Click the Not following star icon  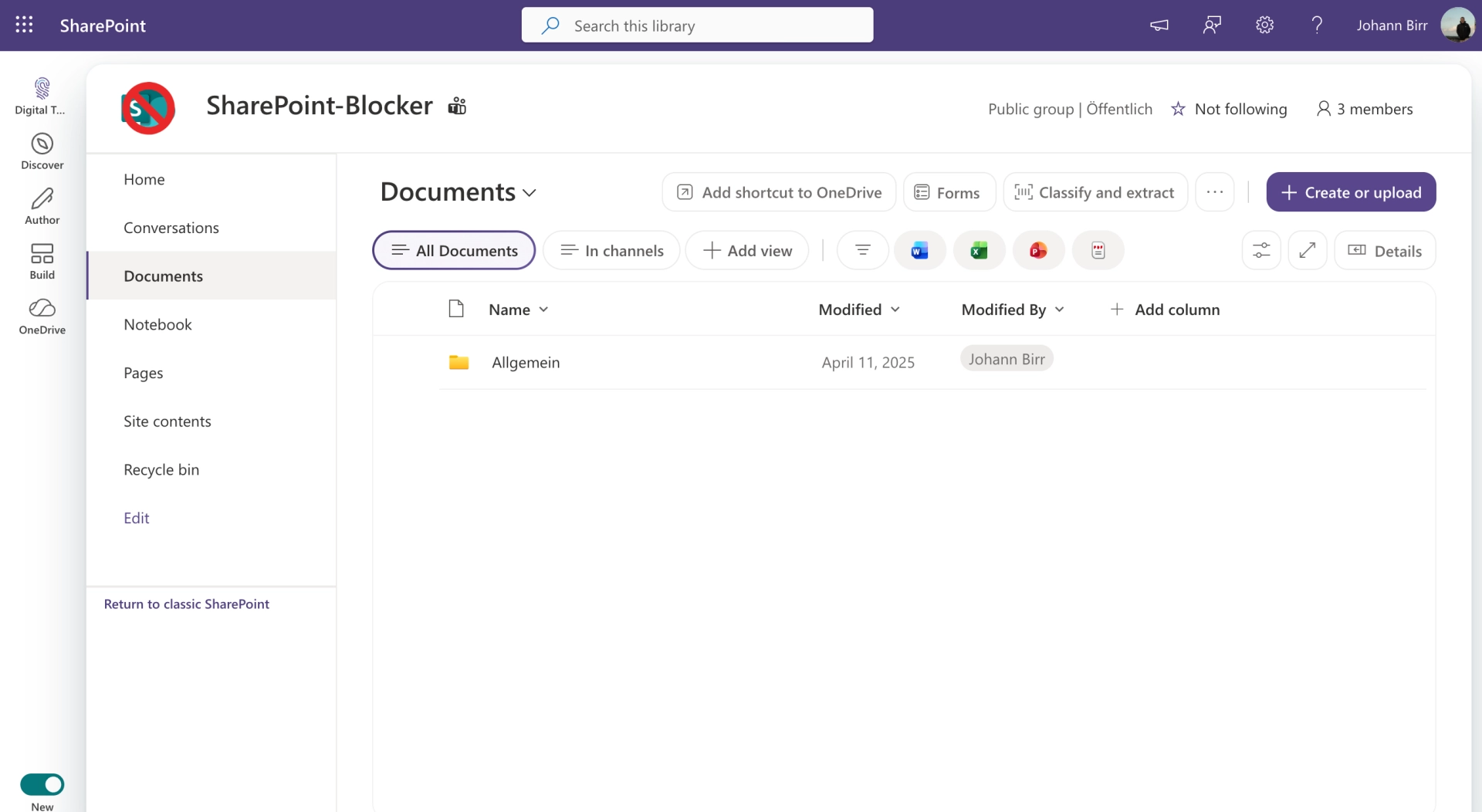1178,109
